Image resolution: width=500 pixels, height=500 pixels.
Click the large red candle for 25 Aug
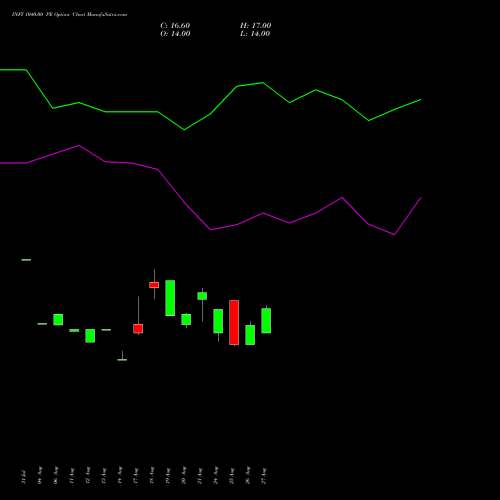pyautogui.click(x=234, y=322)
